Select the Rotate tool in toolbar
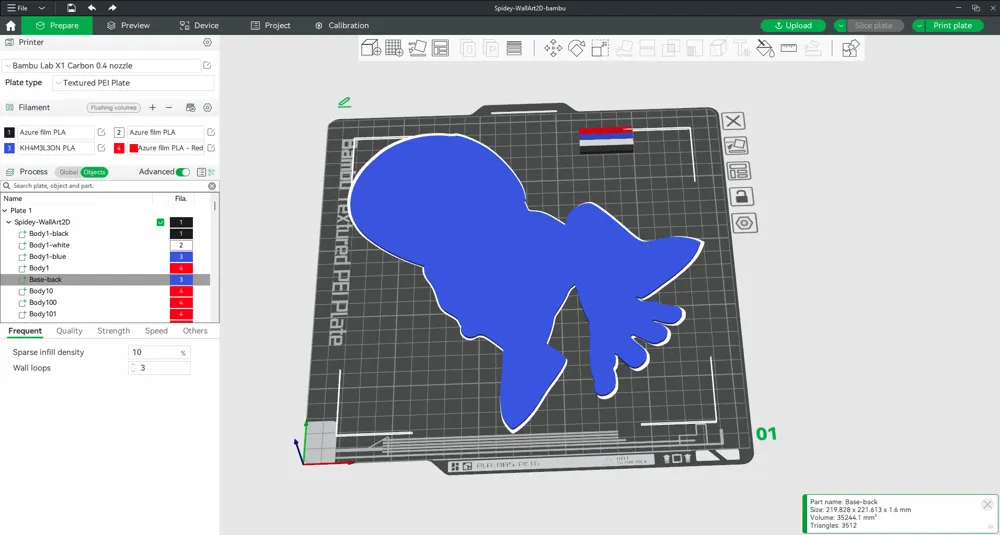The height and width of the screenshot is (535, 1000). pyautogui.click(x=577, y=48)
